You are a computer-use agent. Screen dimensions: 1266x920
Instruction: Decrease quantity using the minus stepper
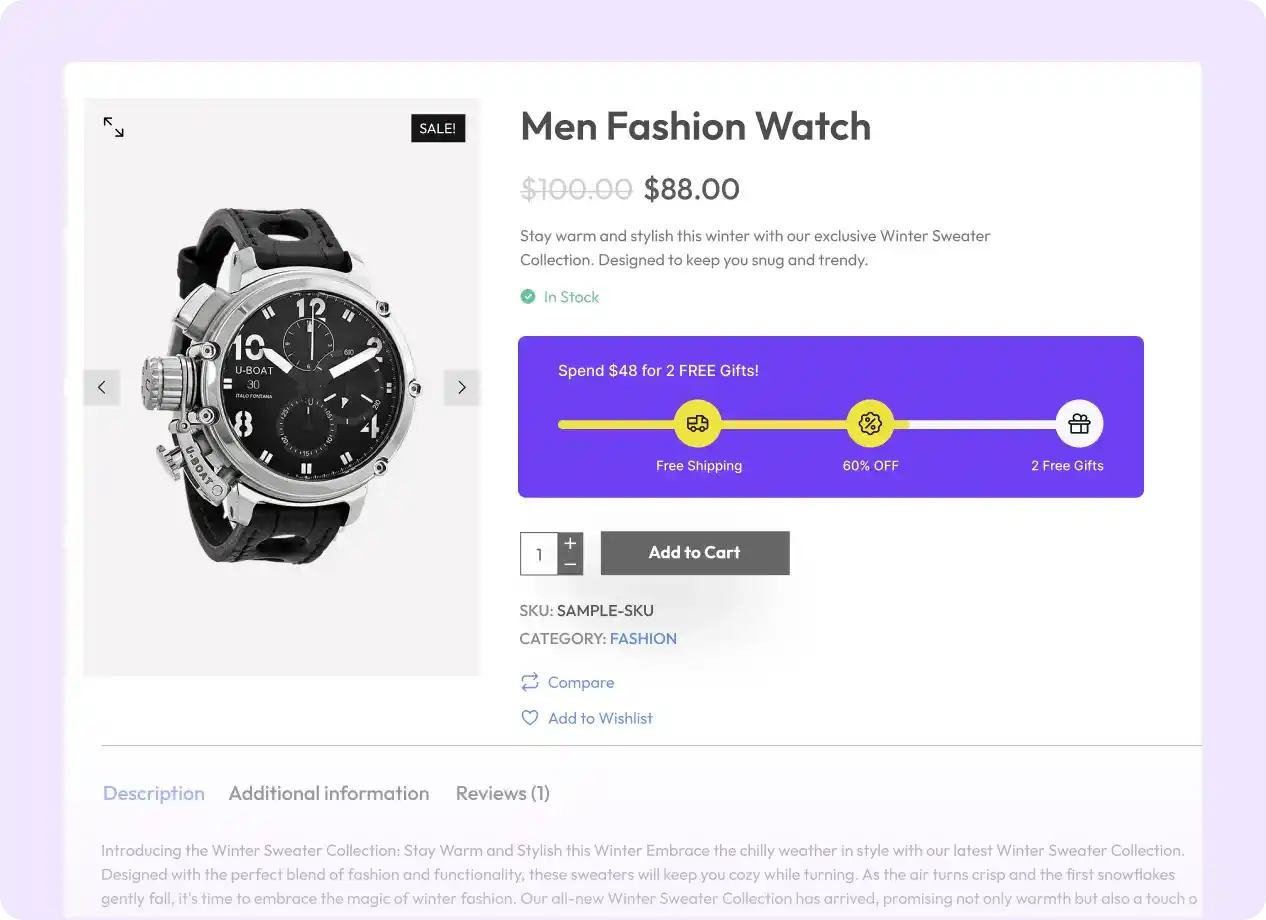pyautogui.click(x=569, y=566)
